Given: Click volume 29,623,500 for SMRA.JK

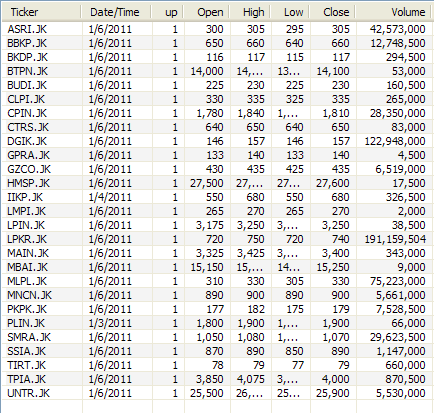Looking at the screenshot, I should tap(397, 337).
